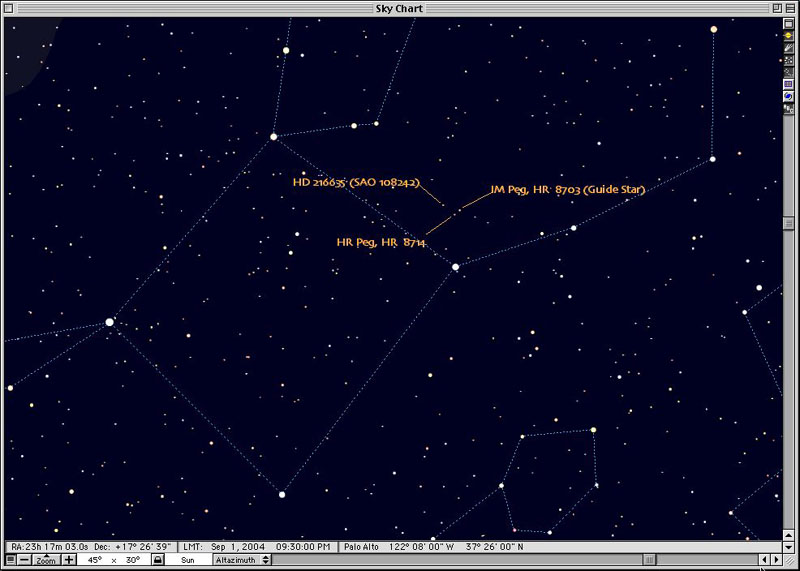
Task: Click the top window-panel icon in side toolbar
Action: pyautogui.click(x=788, y=24)
